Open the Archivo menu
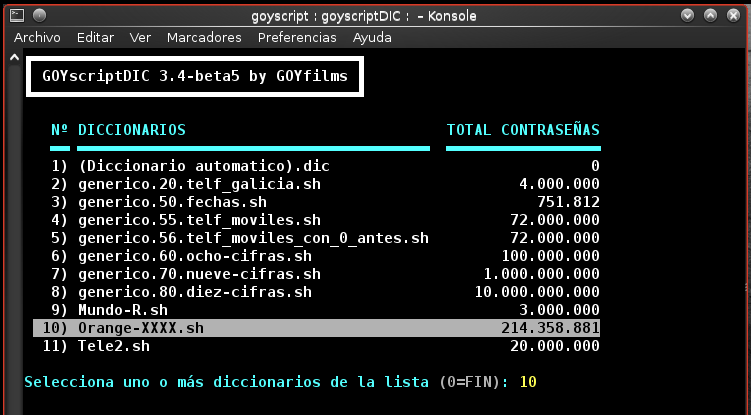 37,37
